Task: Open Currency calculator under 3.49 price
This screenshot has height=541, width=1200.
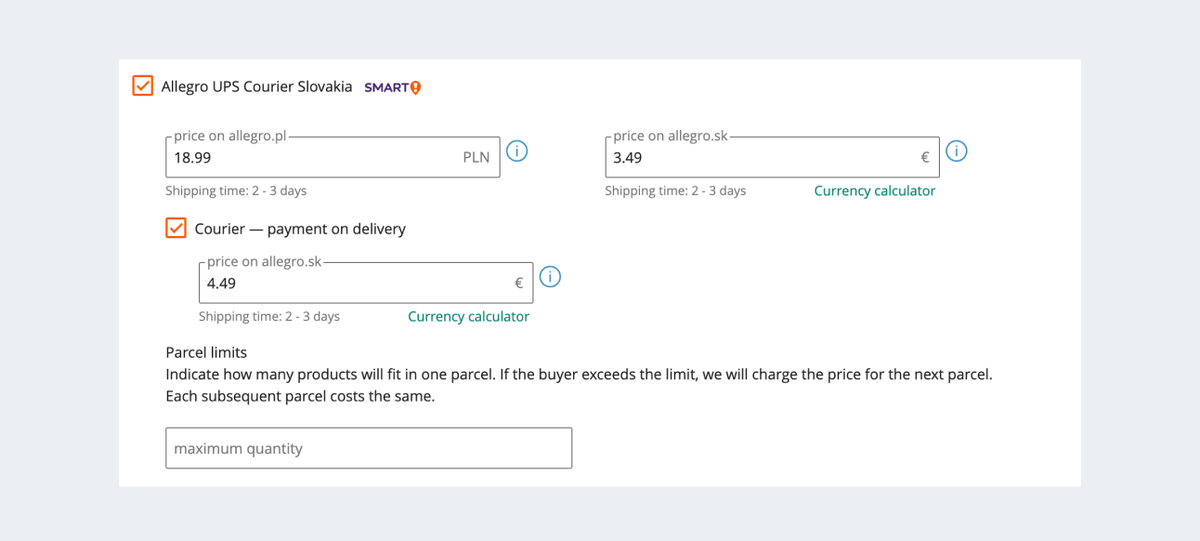Action: 875,191
